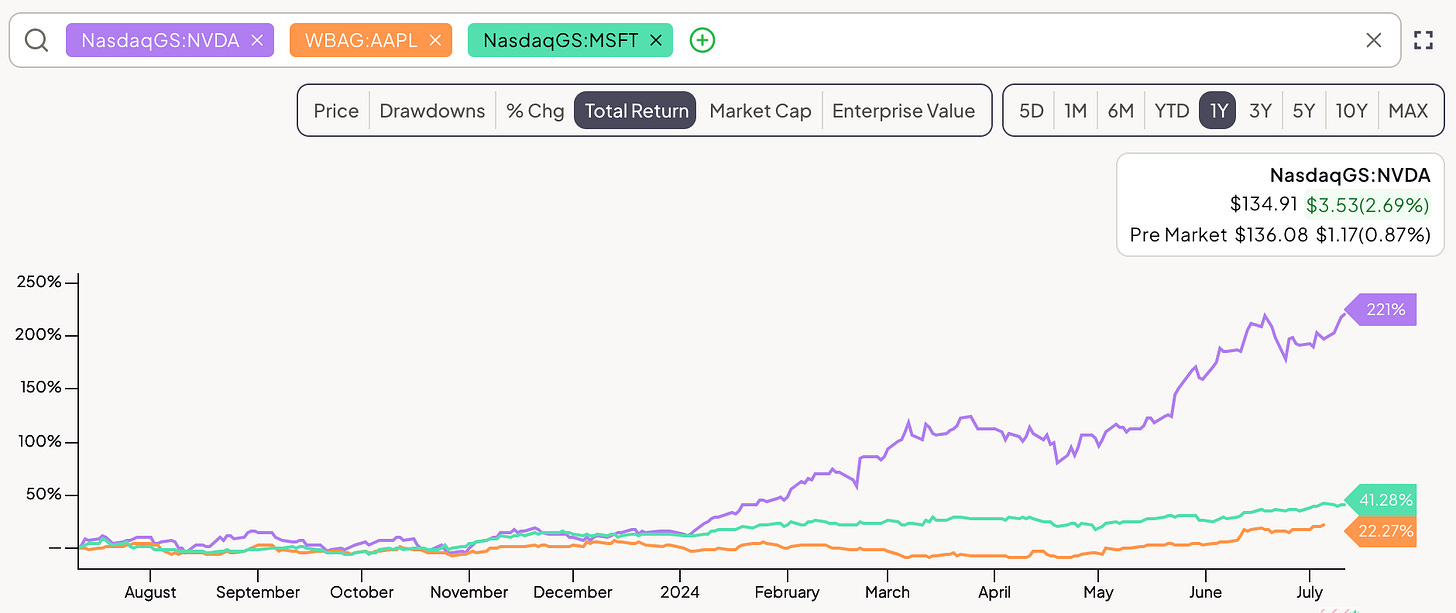Click the 2024 x-axis label
1456x613 pixels.
point(680,592)
